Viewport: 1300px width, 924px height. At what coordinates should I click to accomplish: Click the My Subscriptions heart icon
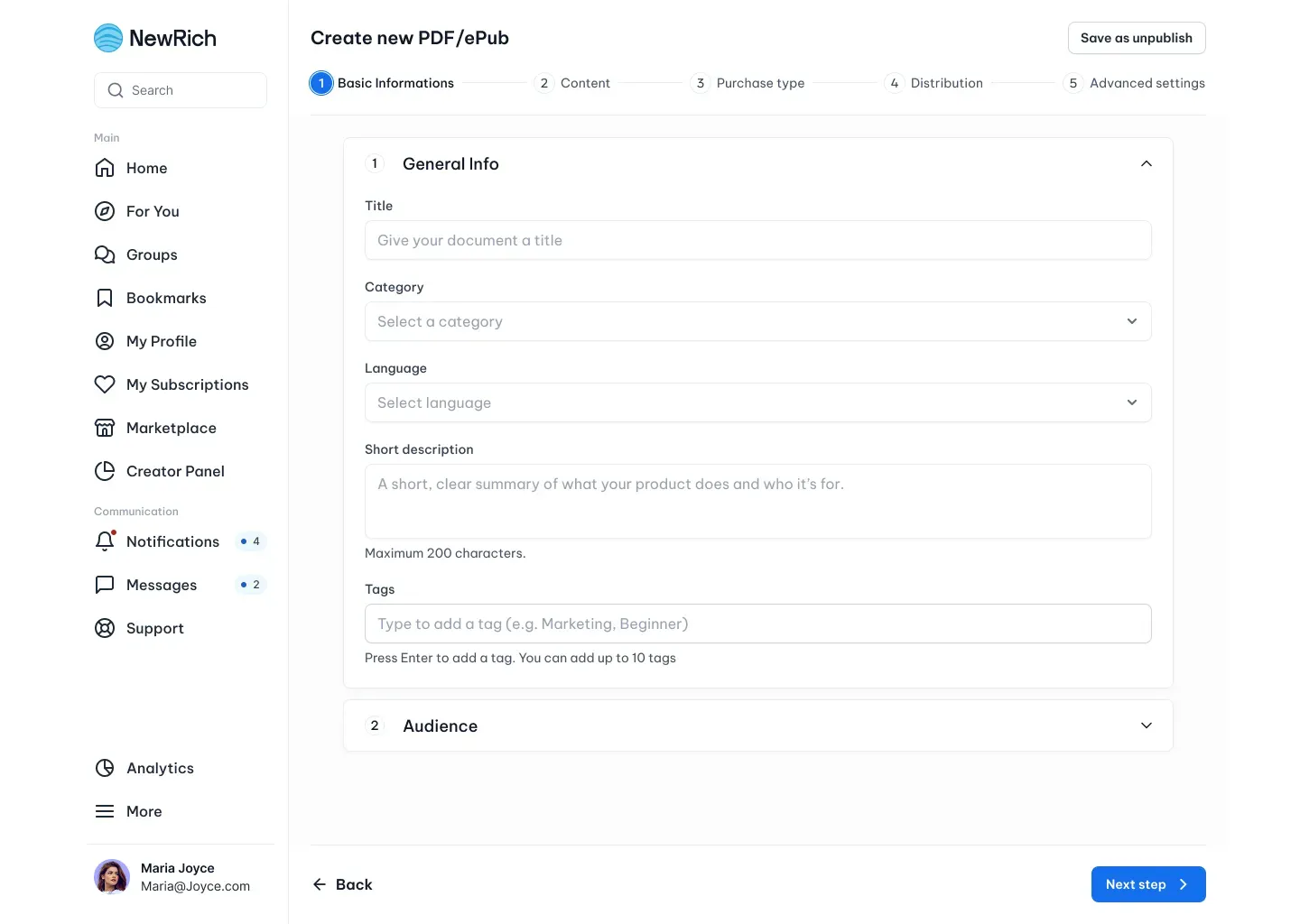105,384
